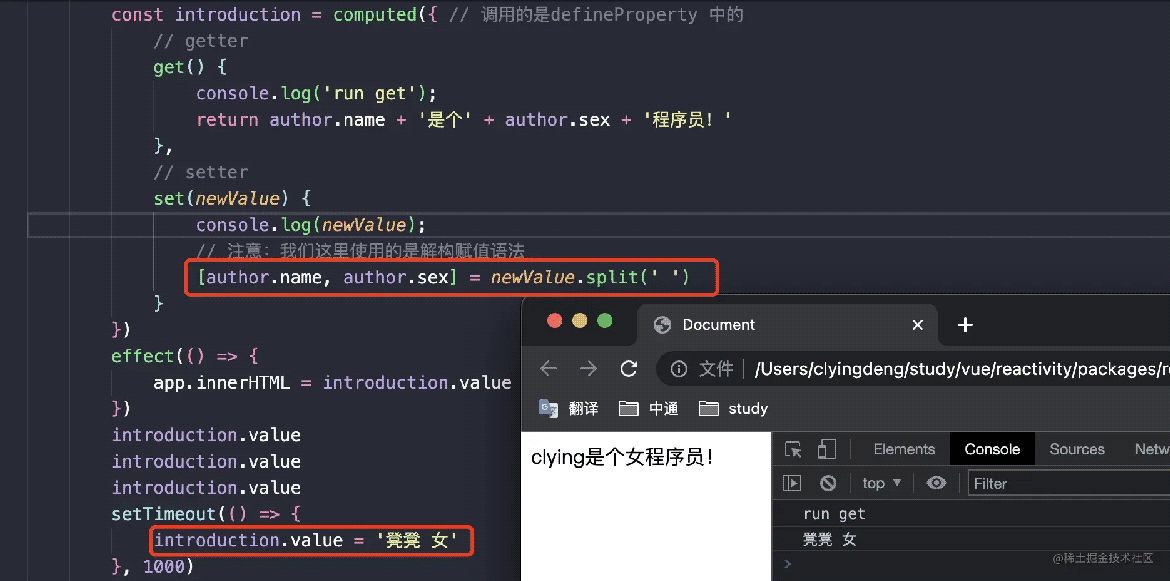Open a new browser tab
1170x581 pixels.
(x=965, y=325)
